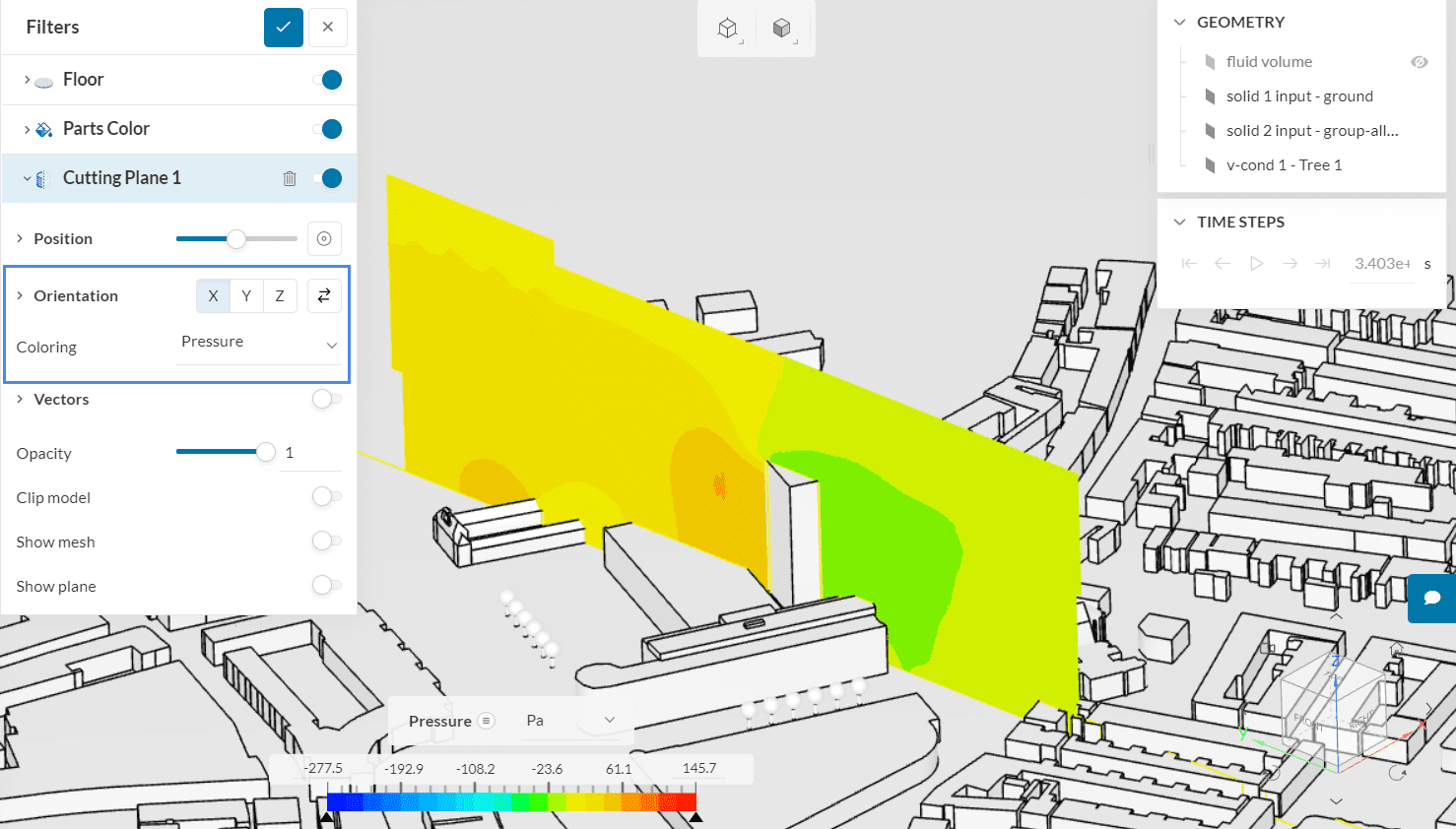Click the position picker target icon
1456x829 pixels.
(324, 238)
